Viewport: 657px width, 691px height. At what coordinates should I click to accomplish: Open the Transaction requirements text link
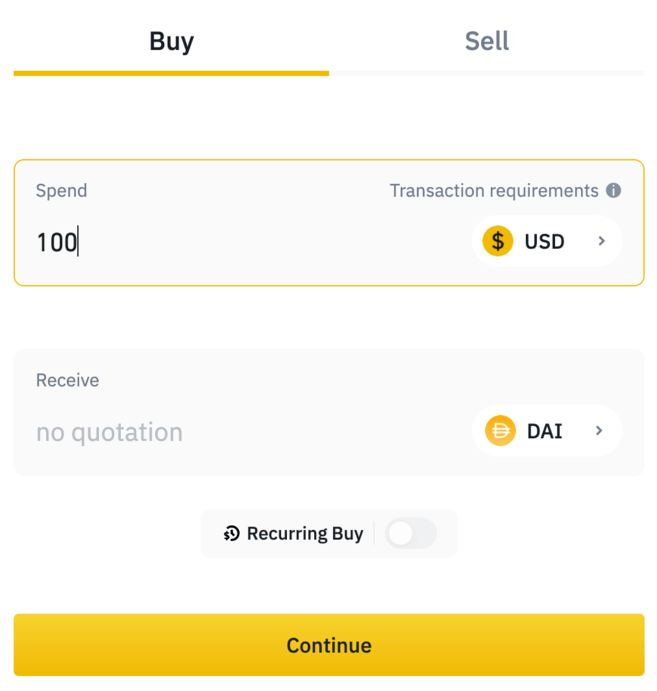coord(494,191)
